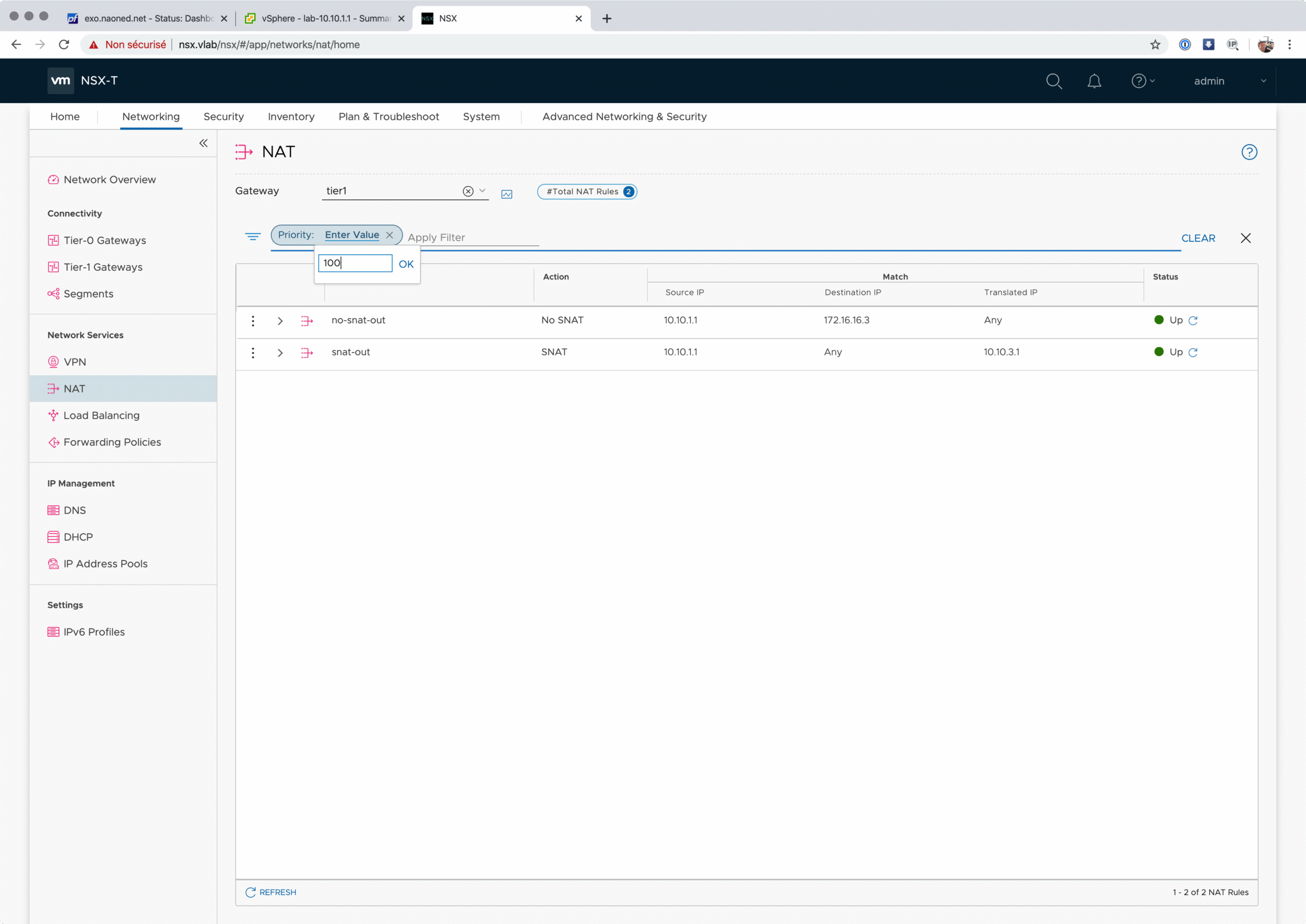The height and width of the screenshot is (924, 1306).
Task: Click the CLEAR filter link
Action: click(1197, 238)
